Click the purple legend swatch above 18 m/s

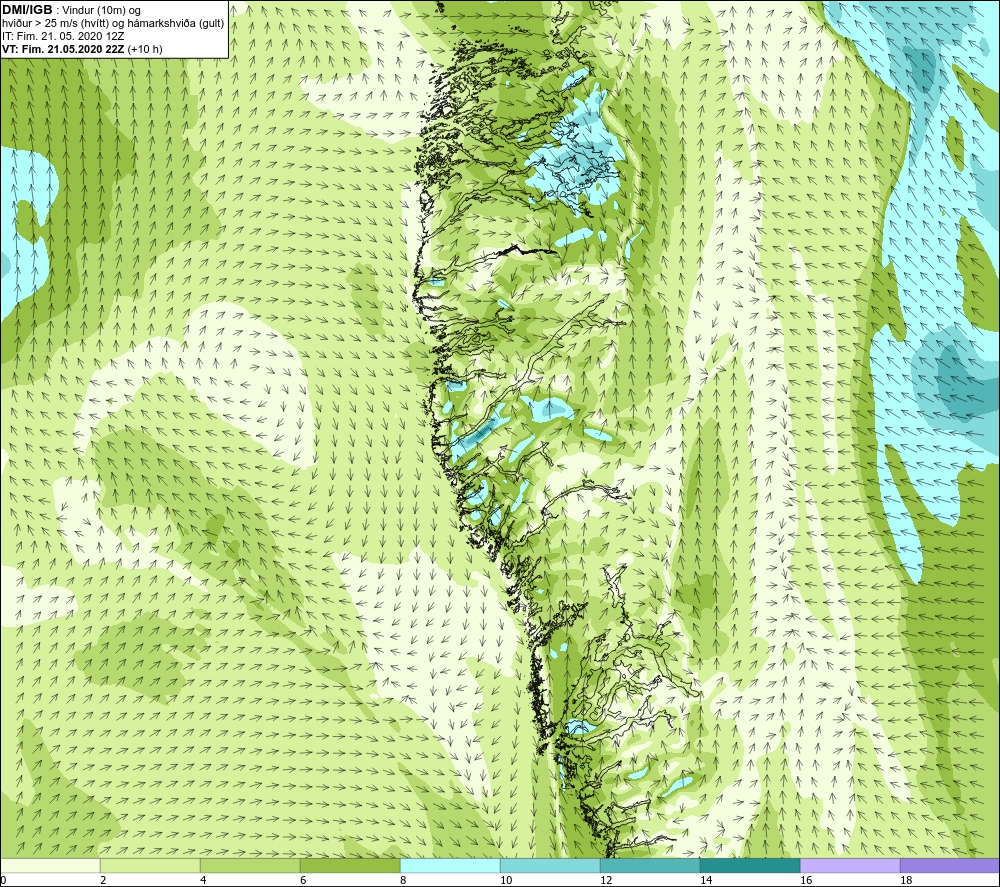click(950, 865)
